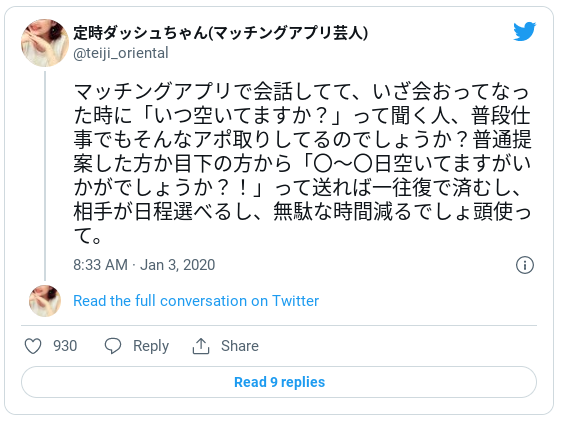This screenshot has width=561, height=421.
Task: Open the 8:33 AM timestamp
Action: pos(101,265)
